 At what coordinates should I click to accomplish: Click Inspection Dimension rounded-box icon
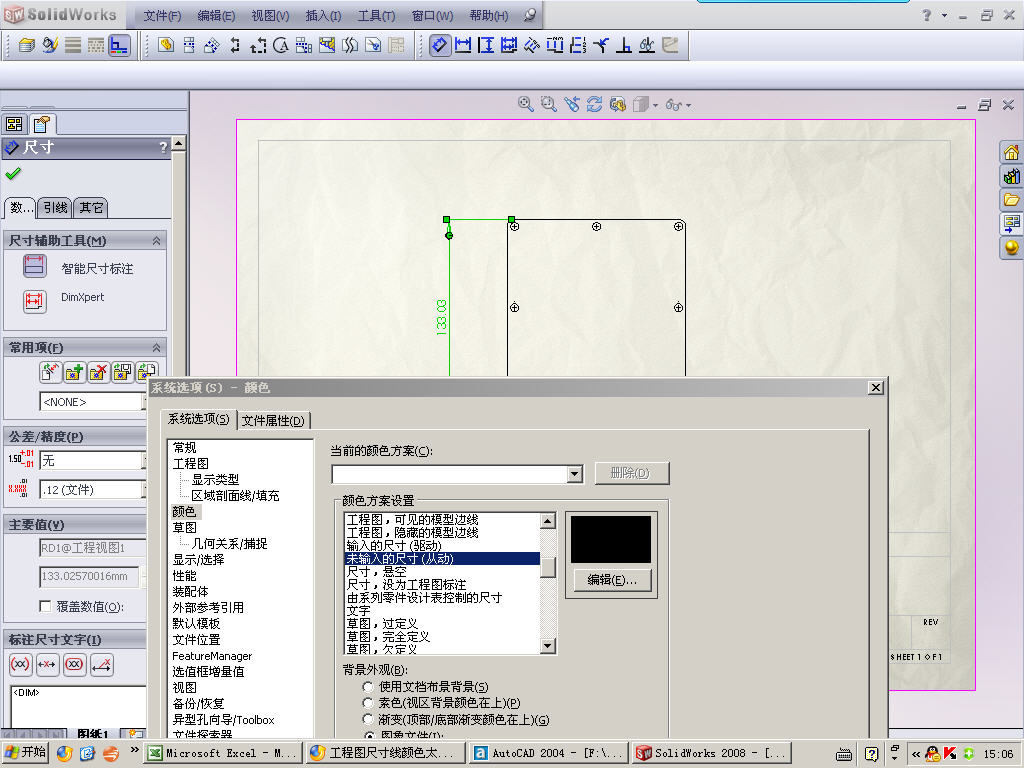click(x=74, y=664)
